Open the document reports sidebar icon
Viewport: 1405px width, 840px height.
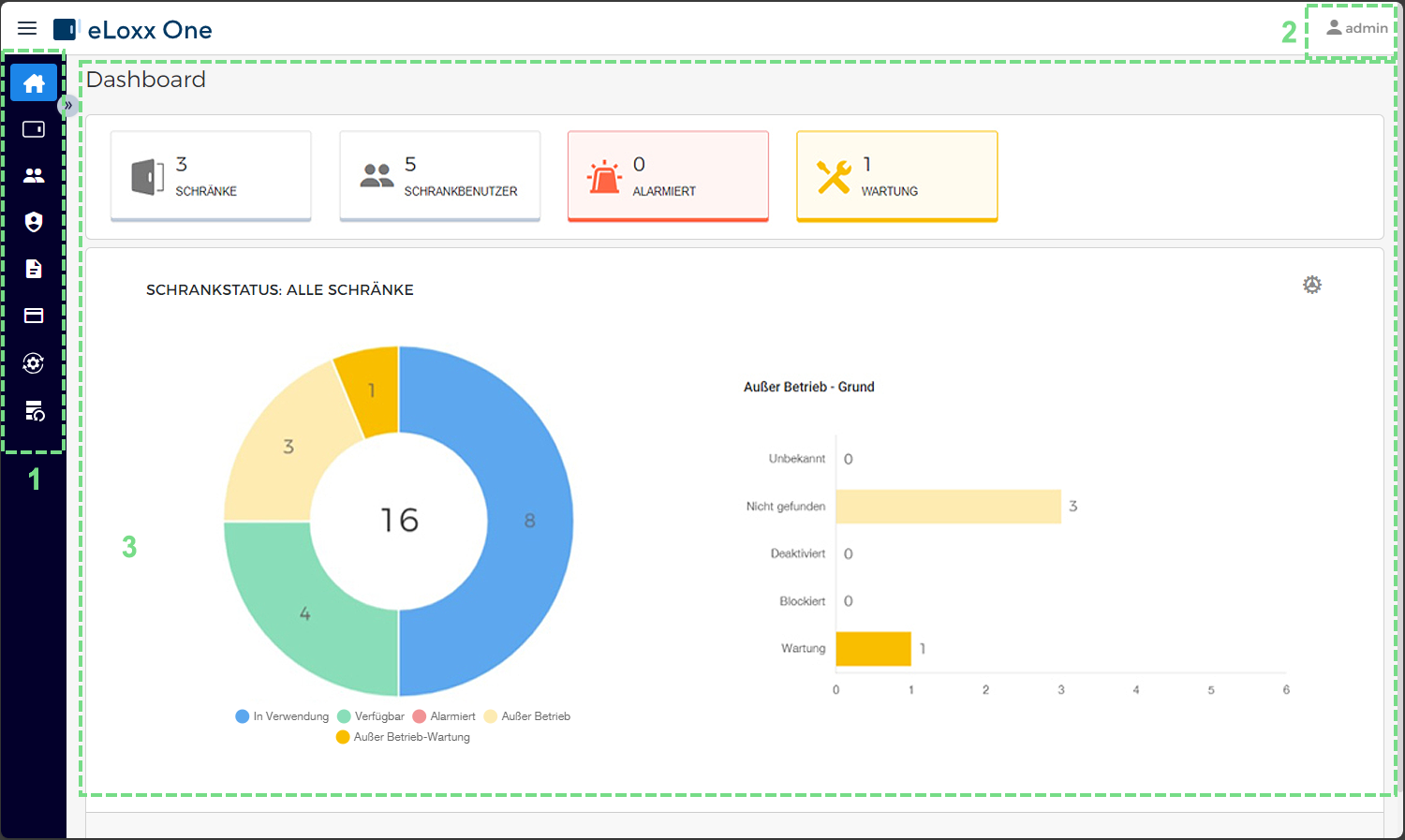(x=34, y=269)
